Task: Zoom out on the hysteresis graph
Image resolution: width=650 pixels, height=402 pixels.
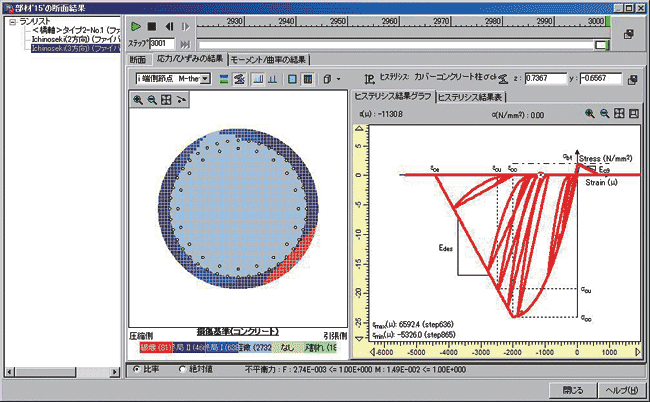Action: tap(604, 114)
